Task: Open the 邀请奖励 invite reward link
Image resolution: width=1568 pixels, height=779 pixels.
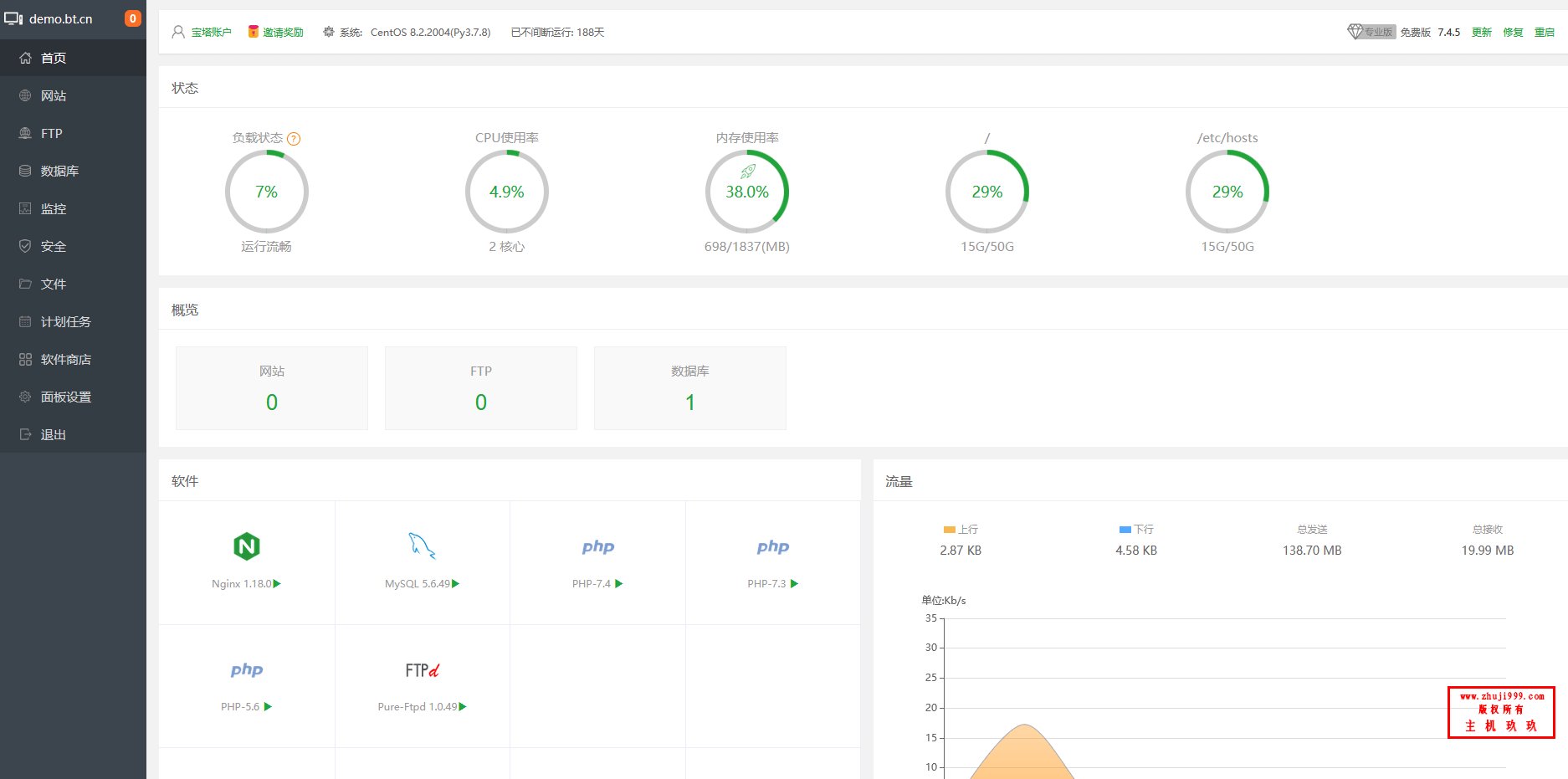Action: (283, 33)
